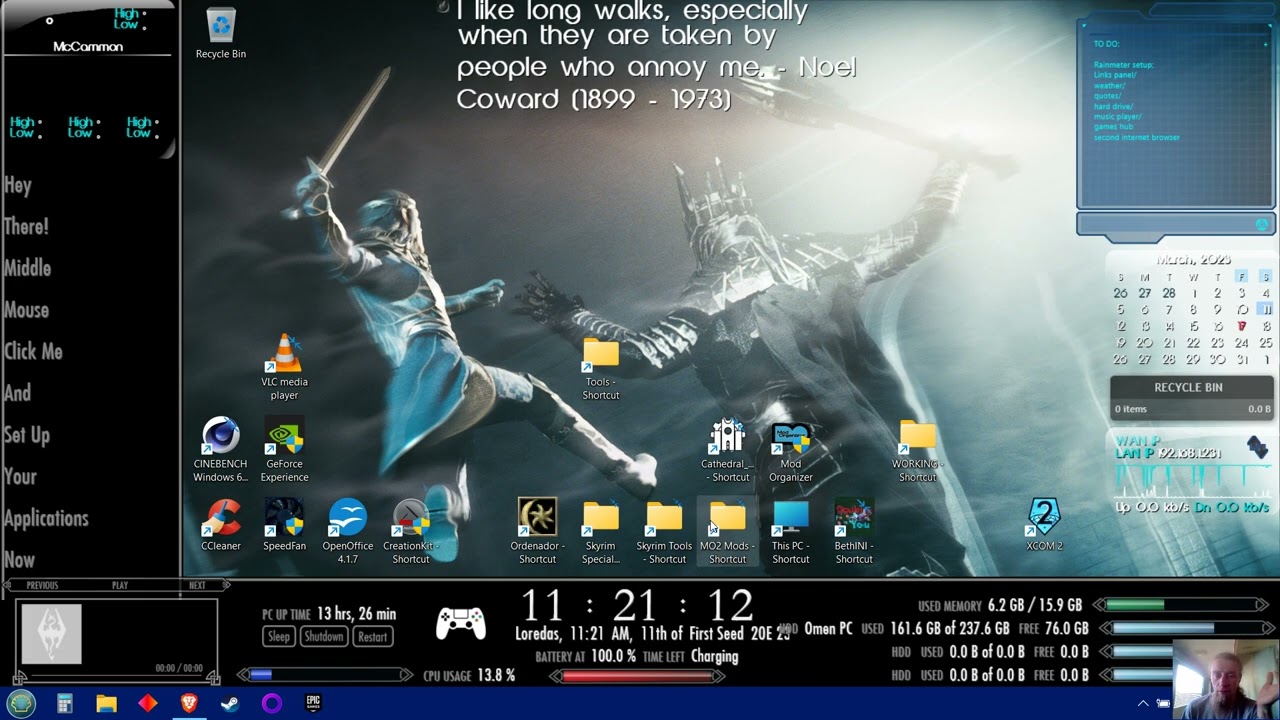1280x720 pixels.
Task: Click the Restart button
Action: coord(372,637)
